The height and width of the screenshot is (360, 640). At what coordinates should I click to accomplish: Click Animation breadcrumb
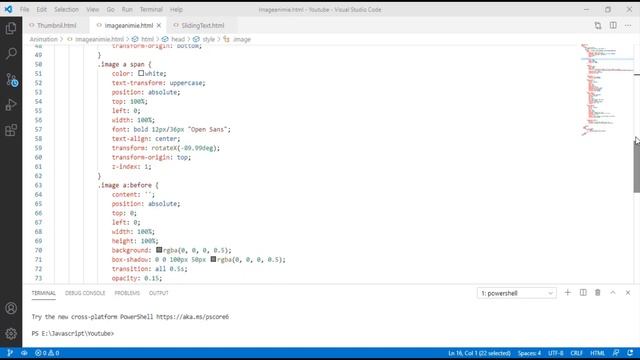click(x=43, y=40)
